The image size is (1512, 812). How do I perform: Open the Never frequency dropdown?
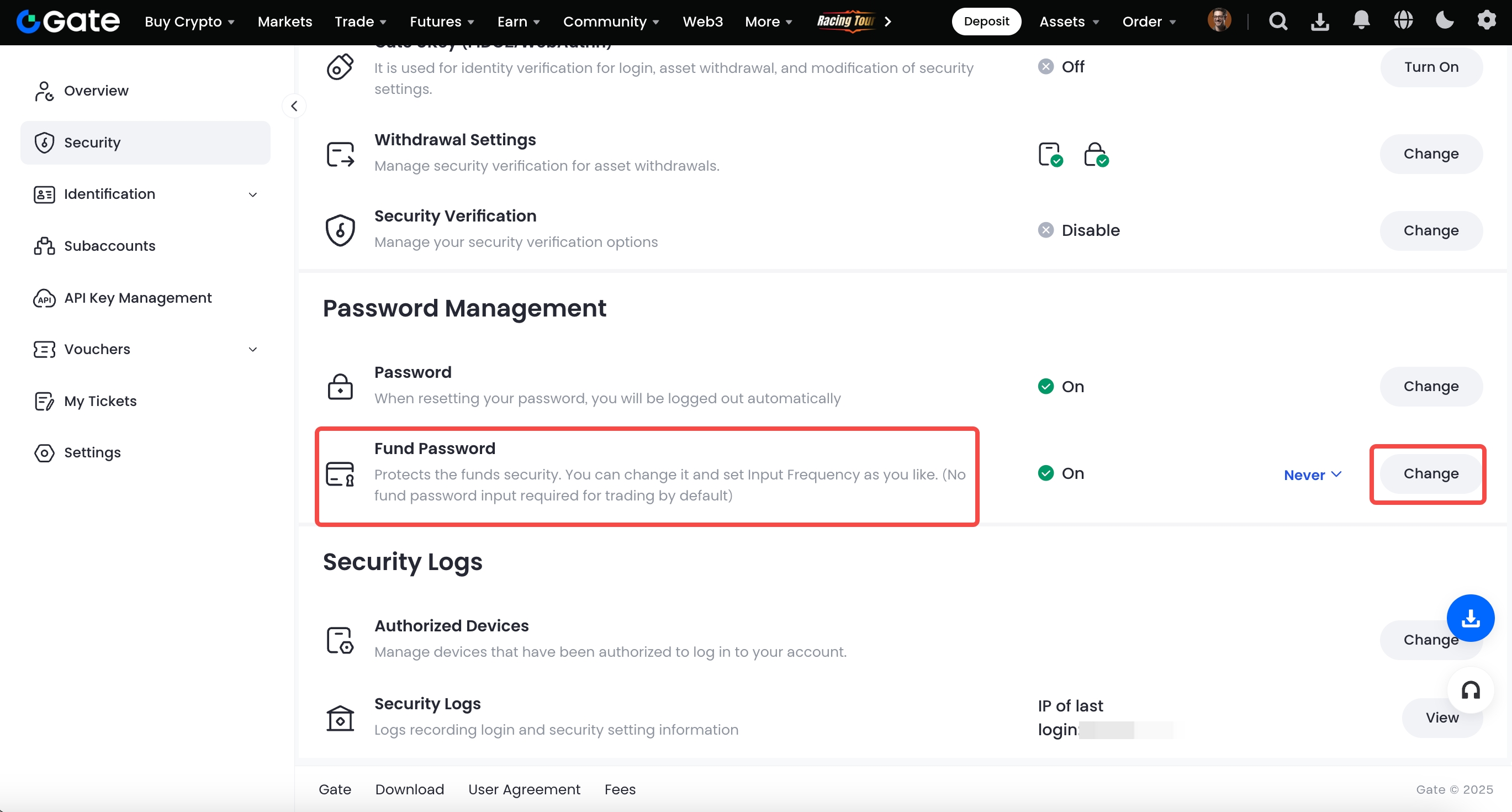[1312, 474]
